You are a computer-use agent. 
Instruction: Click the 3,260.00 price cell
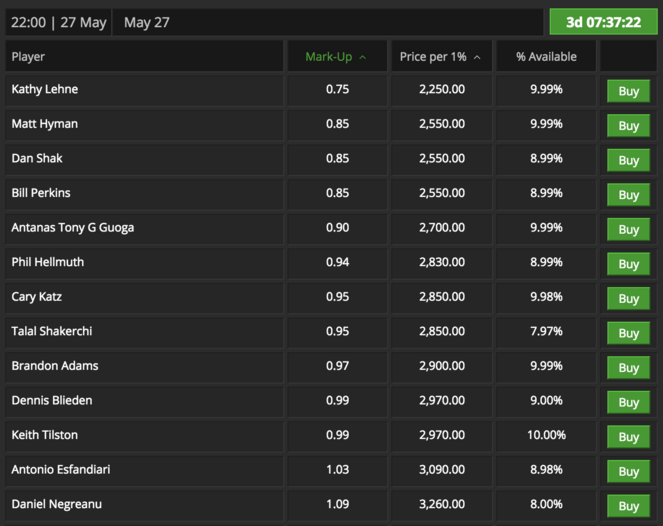(x=442, y=504)
